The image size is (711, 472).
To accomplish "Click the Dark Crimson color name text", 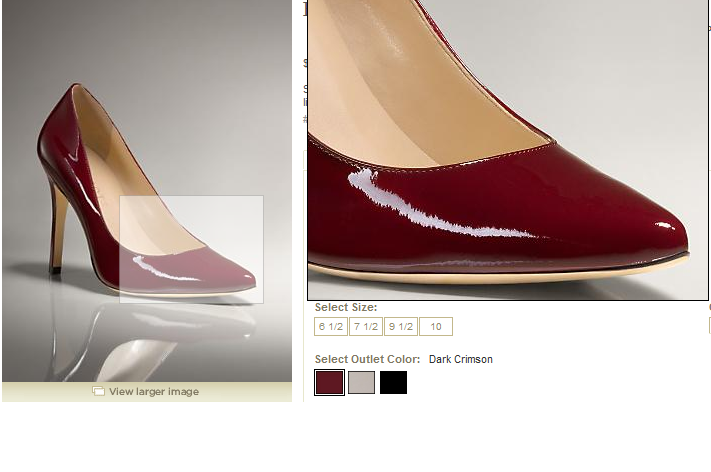I will tap(460, 359).
